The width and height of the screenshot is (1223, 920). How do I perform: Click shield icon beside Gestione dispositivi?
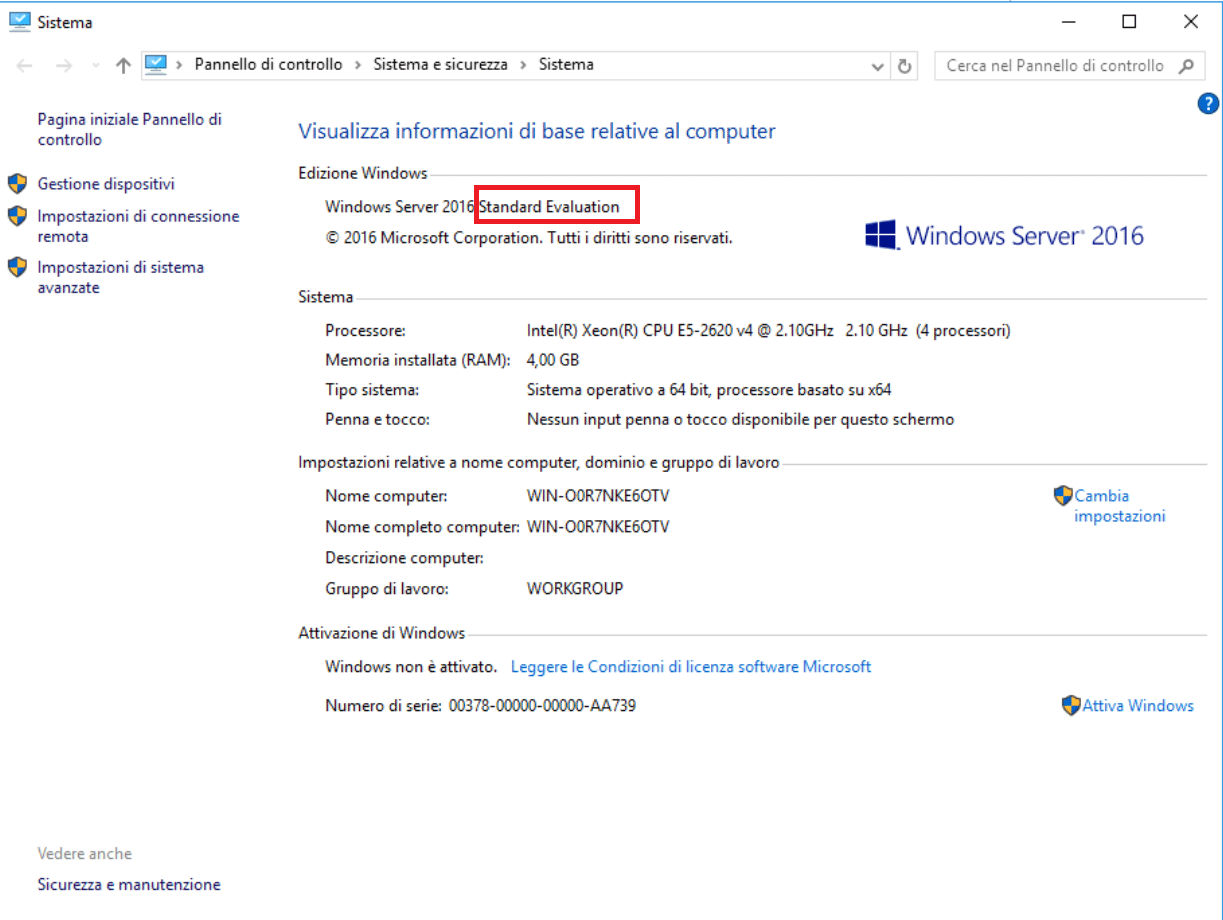click(17, 183)
